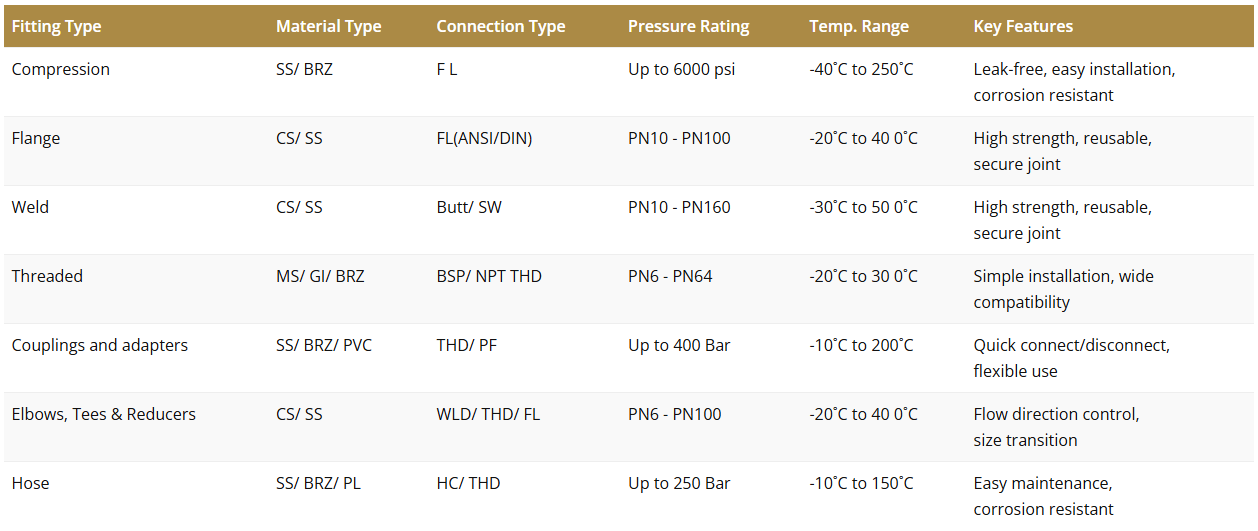Click the Fitting Type column header
This screenshot has width=1258, height=531.
pyautogui.click(x=56, y=26)
